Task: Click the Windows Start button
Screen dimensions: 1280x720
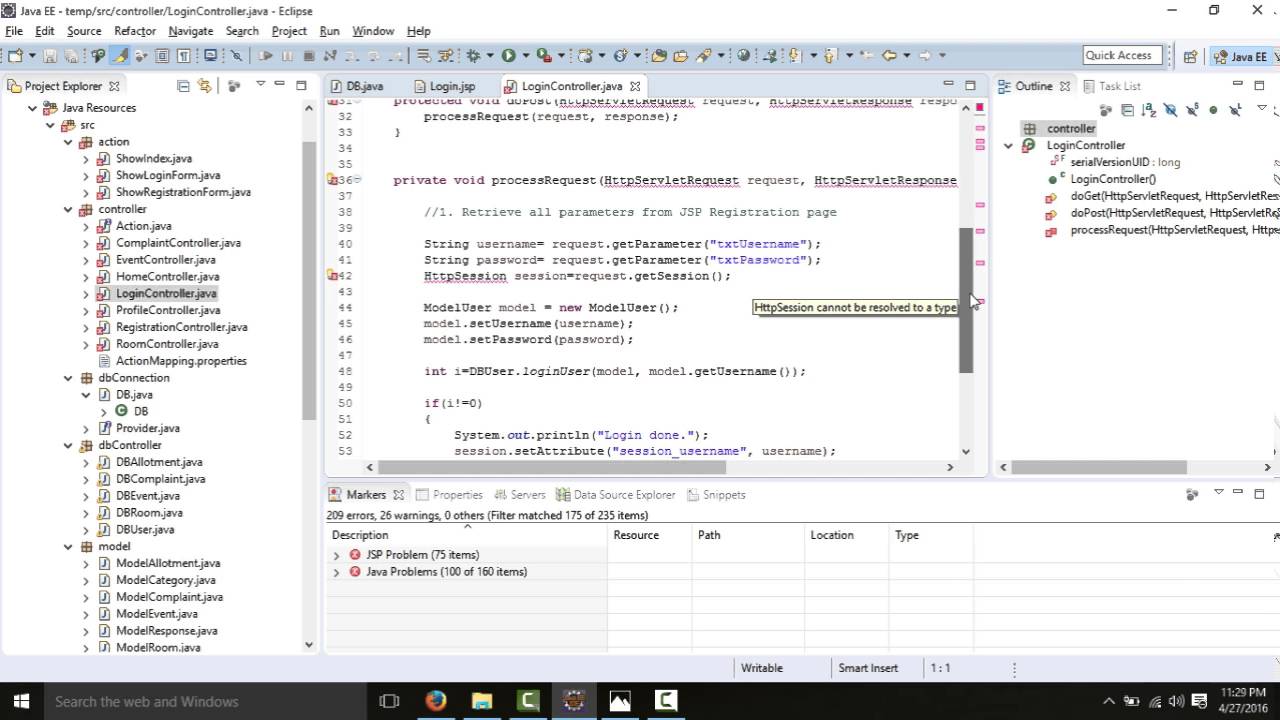Action: (x=20, y=701)
